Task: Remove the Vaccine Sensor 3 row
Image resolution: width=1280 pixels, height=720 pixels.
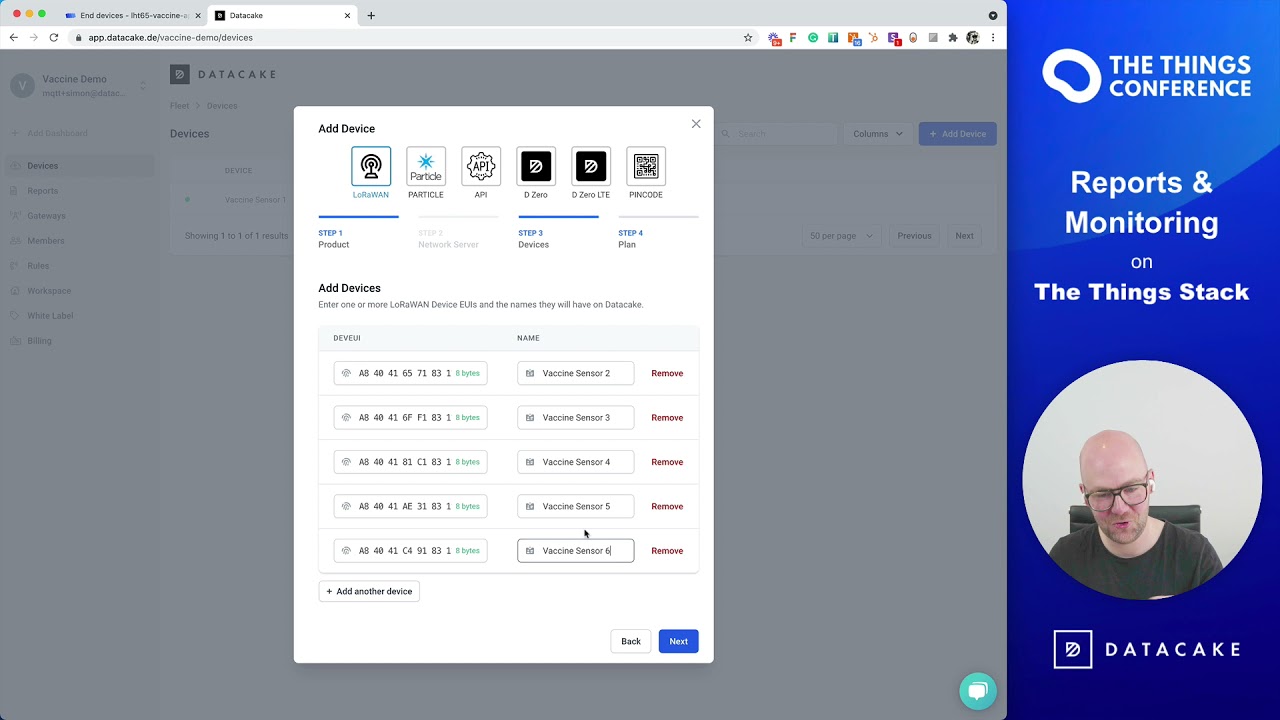Action: pyautogui.click(x=667, y=418)
